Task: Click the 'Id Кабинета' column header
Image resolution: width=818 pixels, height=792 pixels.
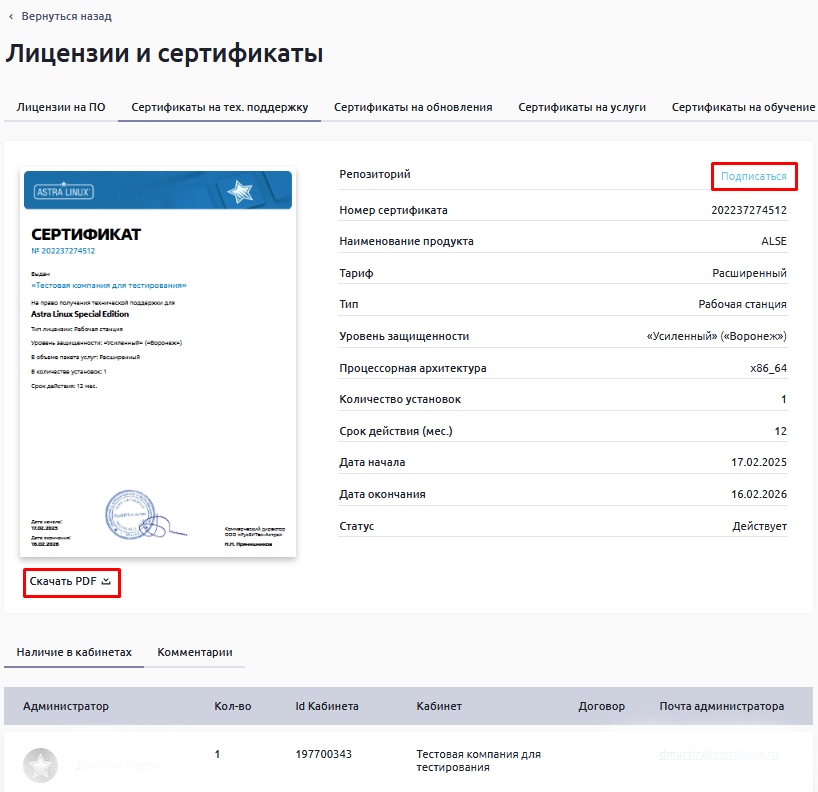Action: (x=327, y=706)
